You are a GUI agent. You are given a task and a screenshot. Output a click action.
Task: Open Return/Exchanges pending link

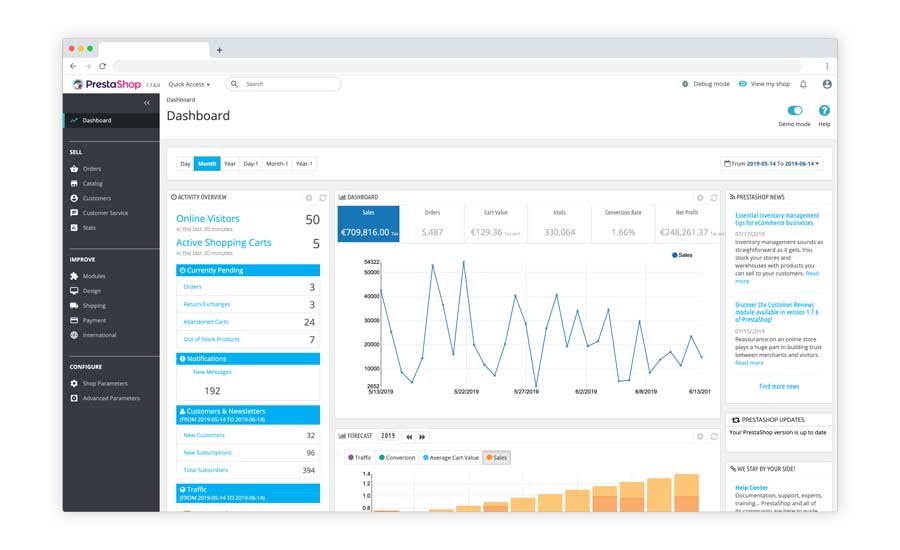[207, 304]
